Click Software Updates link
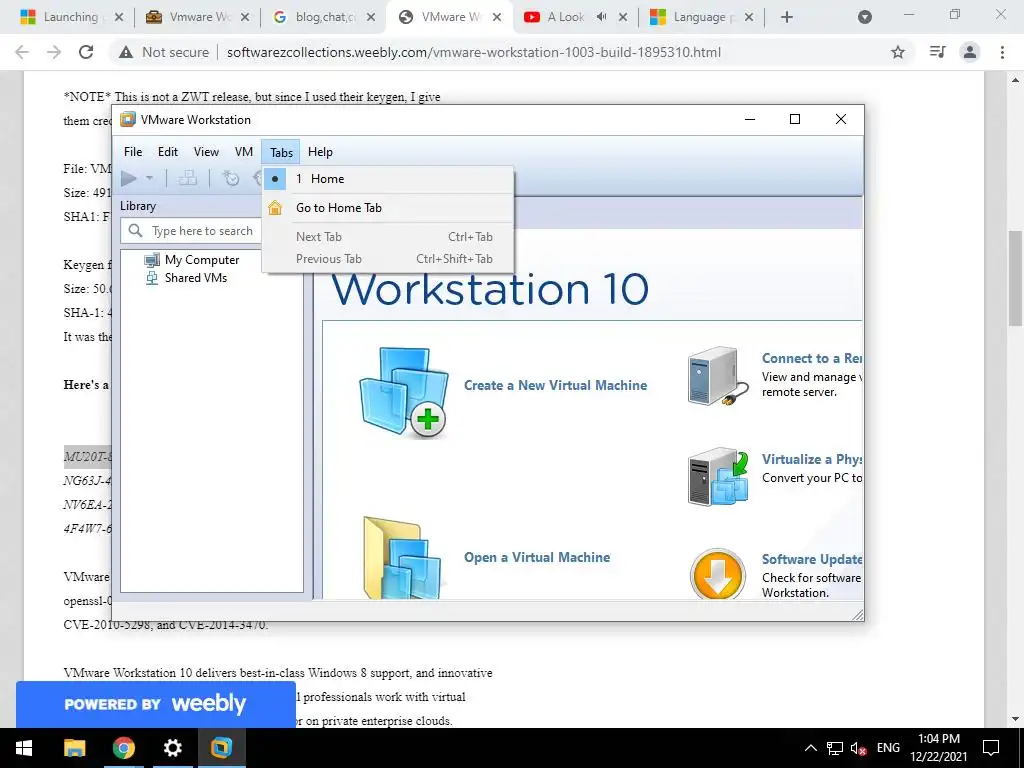This screenshot has height=768, width=1024. point(812,559)
